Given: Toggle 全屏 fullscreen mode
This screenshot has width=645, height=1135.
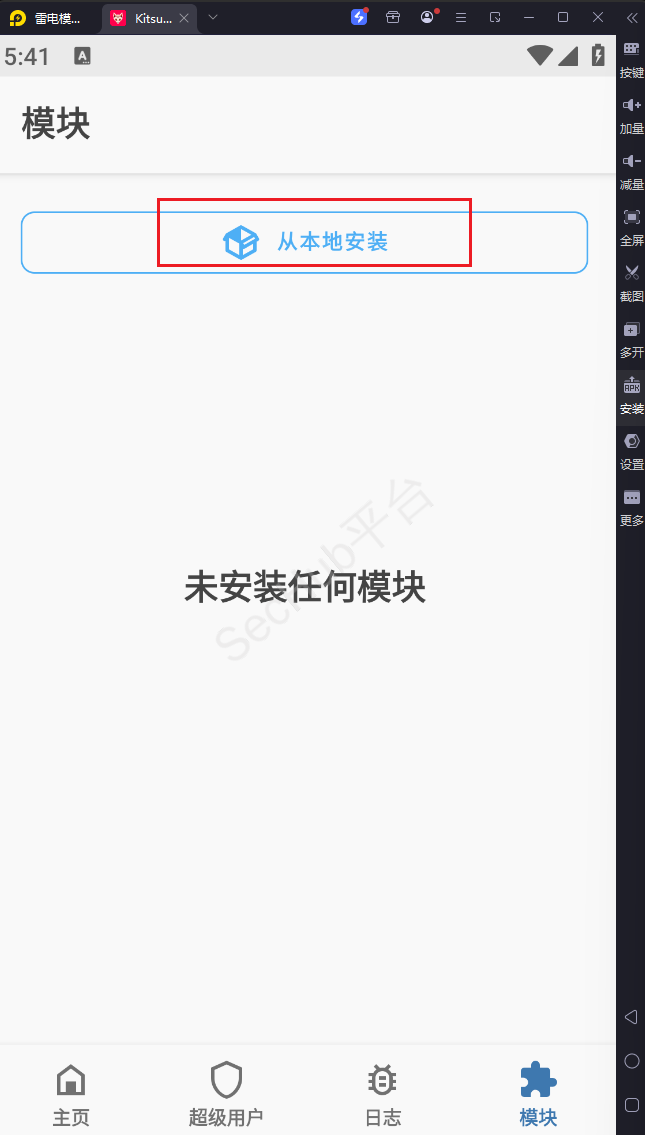Looking at the screenshot, I should click(631, 226).
